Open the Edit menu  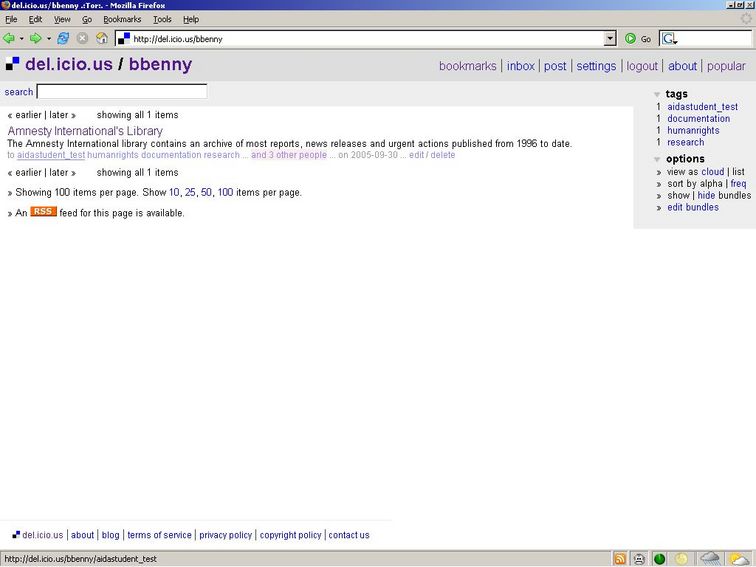(35, 19)
